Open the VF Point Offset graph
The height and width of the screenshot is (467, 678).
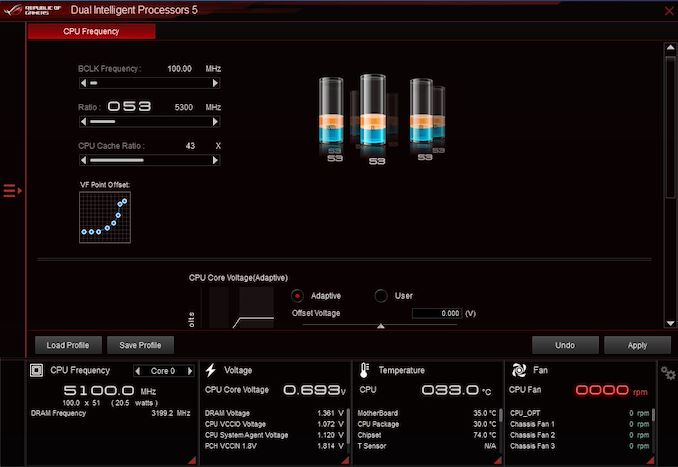coord(105,218)
